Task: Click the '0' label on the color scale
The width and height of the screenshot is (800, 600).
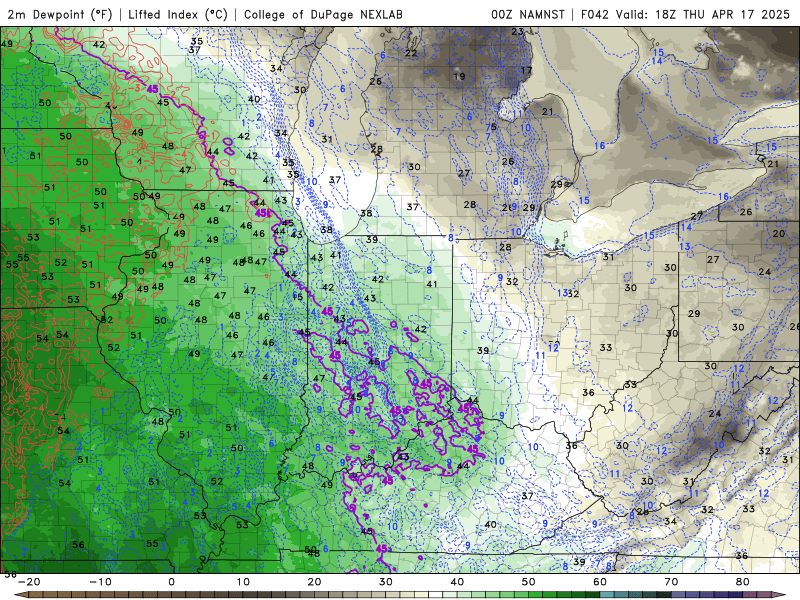Action: click(x=171, y=582)
